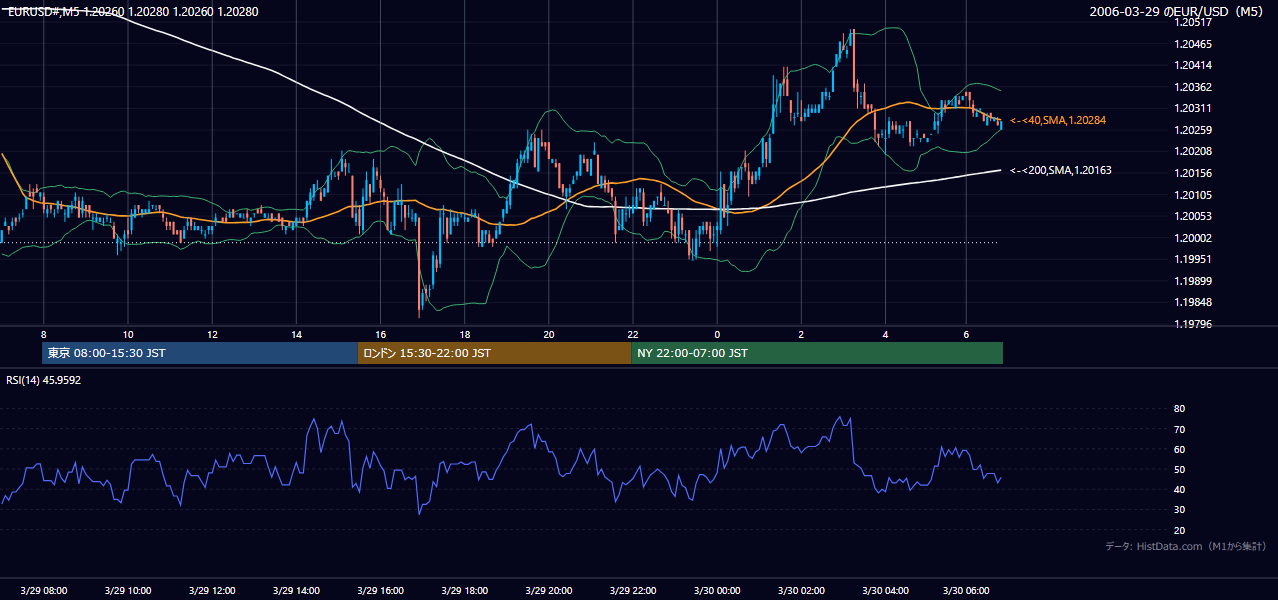Click price level 1.20465 on axis

(1195, 44)
